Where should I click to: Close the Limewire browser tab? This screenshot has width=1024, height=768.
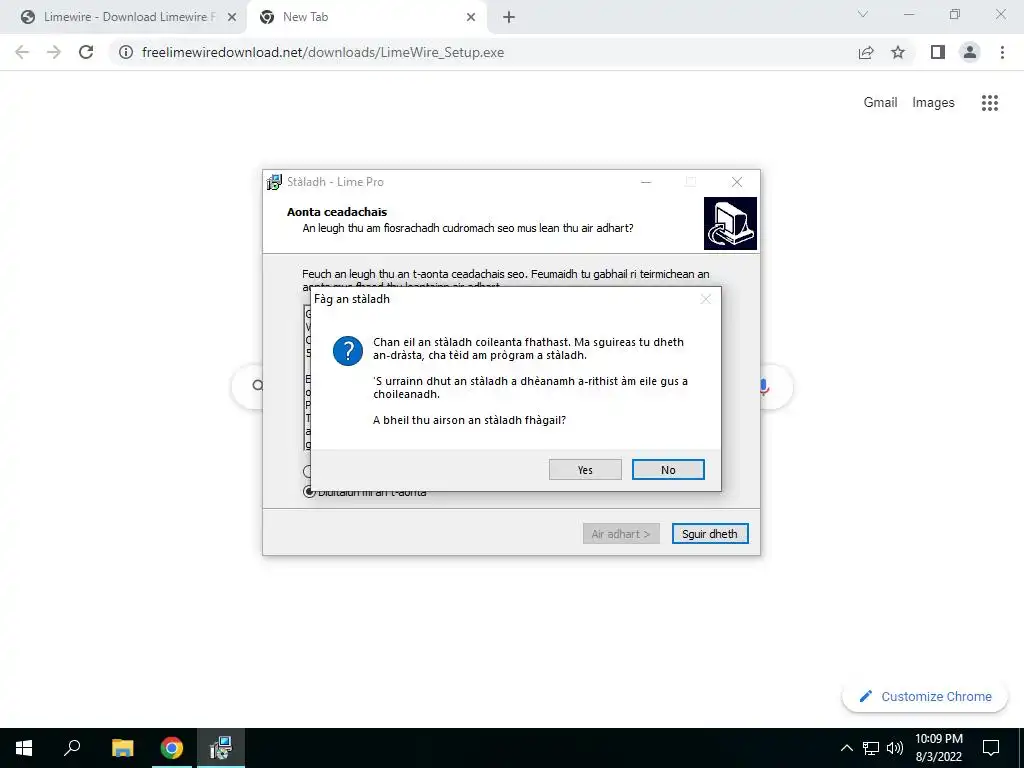(232, 17)
